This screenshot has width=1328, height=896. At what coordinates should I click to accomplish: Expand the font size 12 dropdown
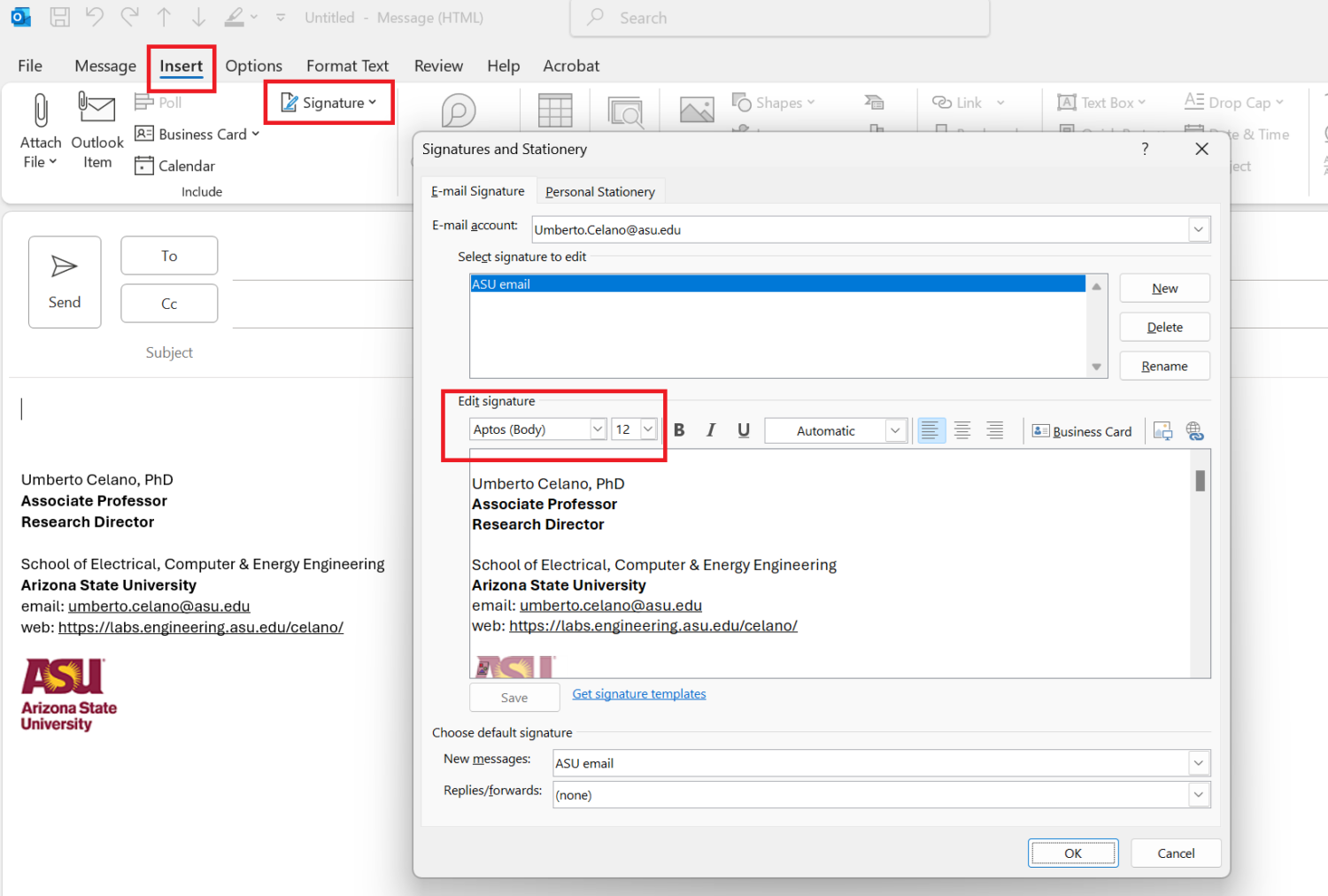[x=648, y=429]
